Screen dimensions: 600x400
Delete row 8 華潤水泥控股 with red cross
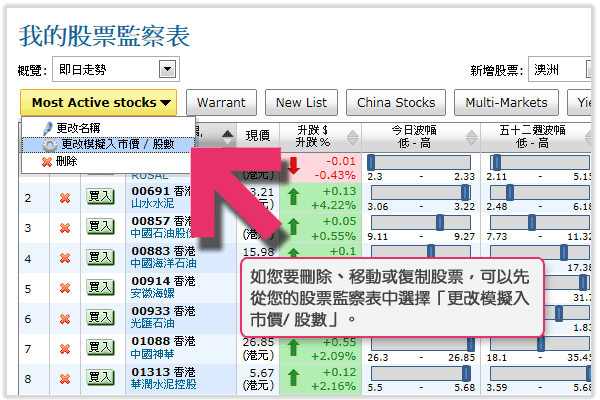(65, 379)
